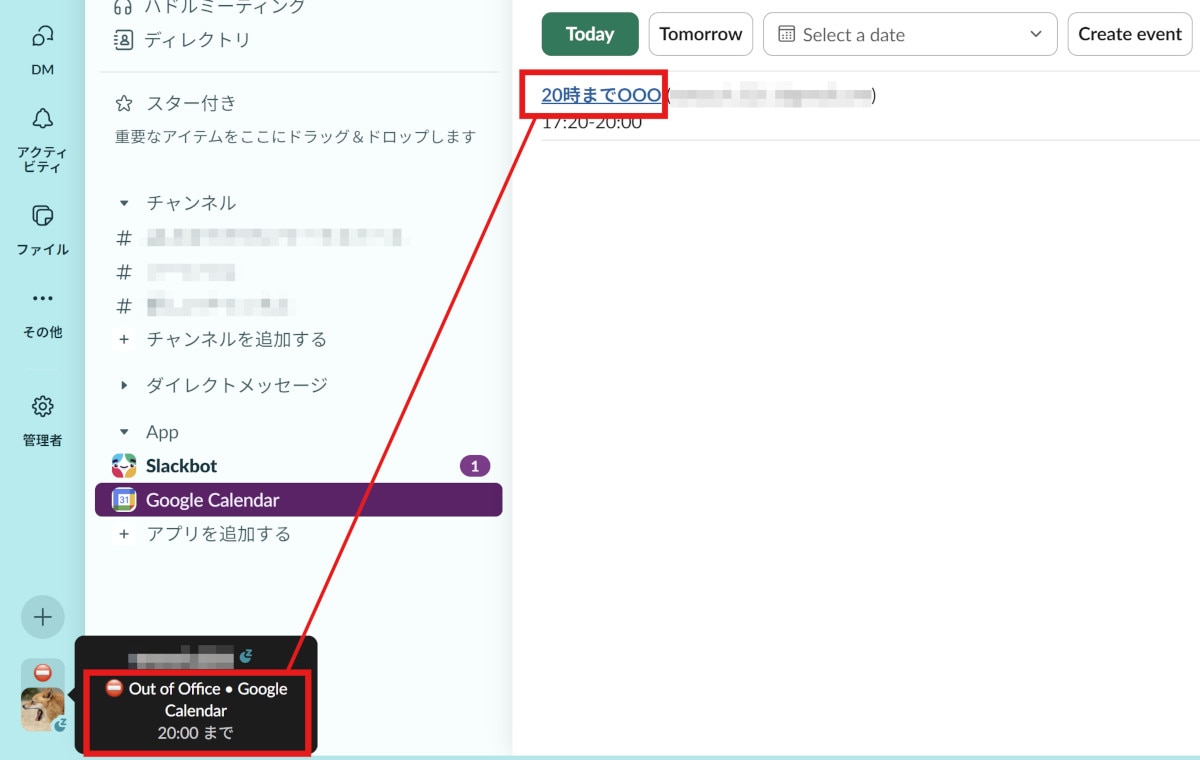Select Google Calendar in the app list

pyautogui.click(x=212, y=500)
